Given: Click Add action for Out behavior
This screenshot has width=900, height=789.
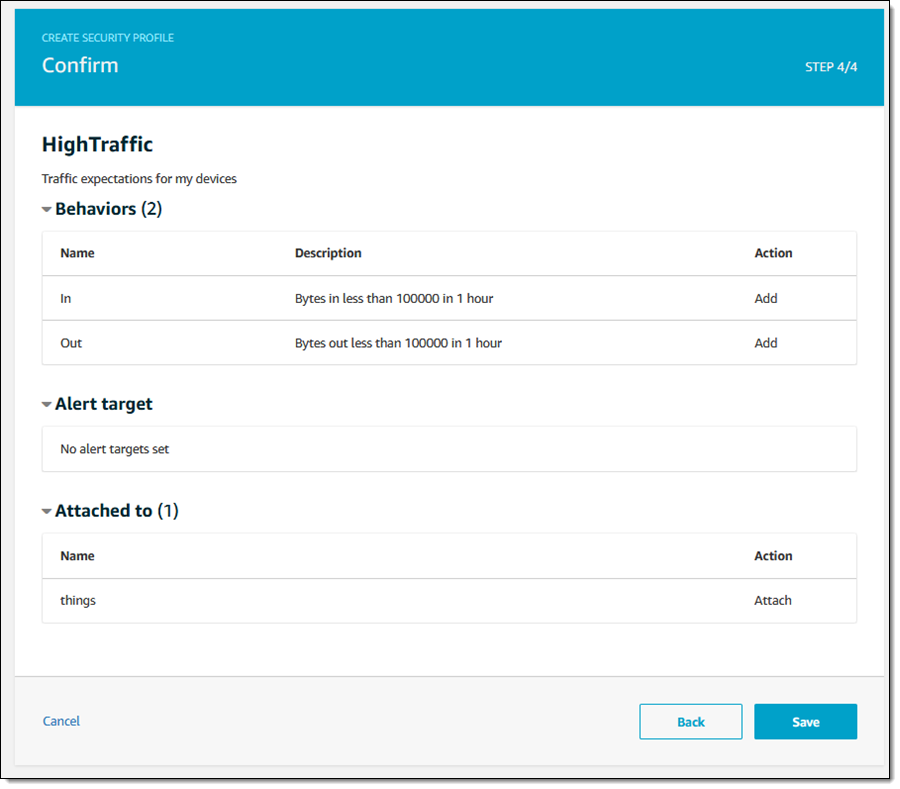Looking at the screenshot, I should tap(766, 343).
